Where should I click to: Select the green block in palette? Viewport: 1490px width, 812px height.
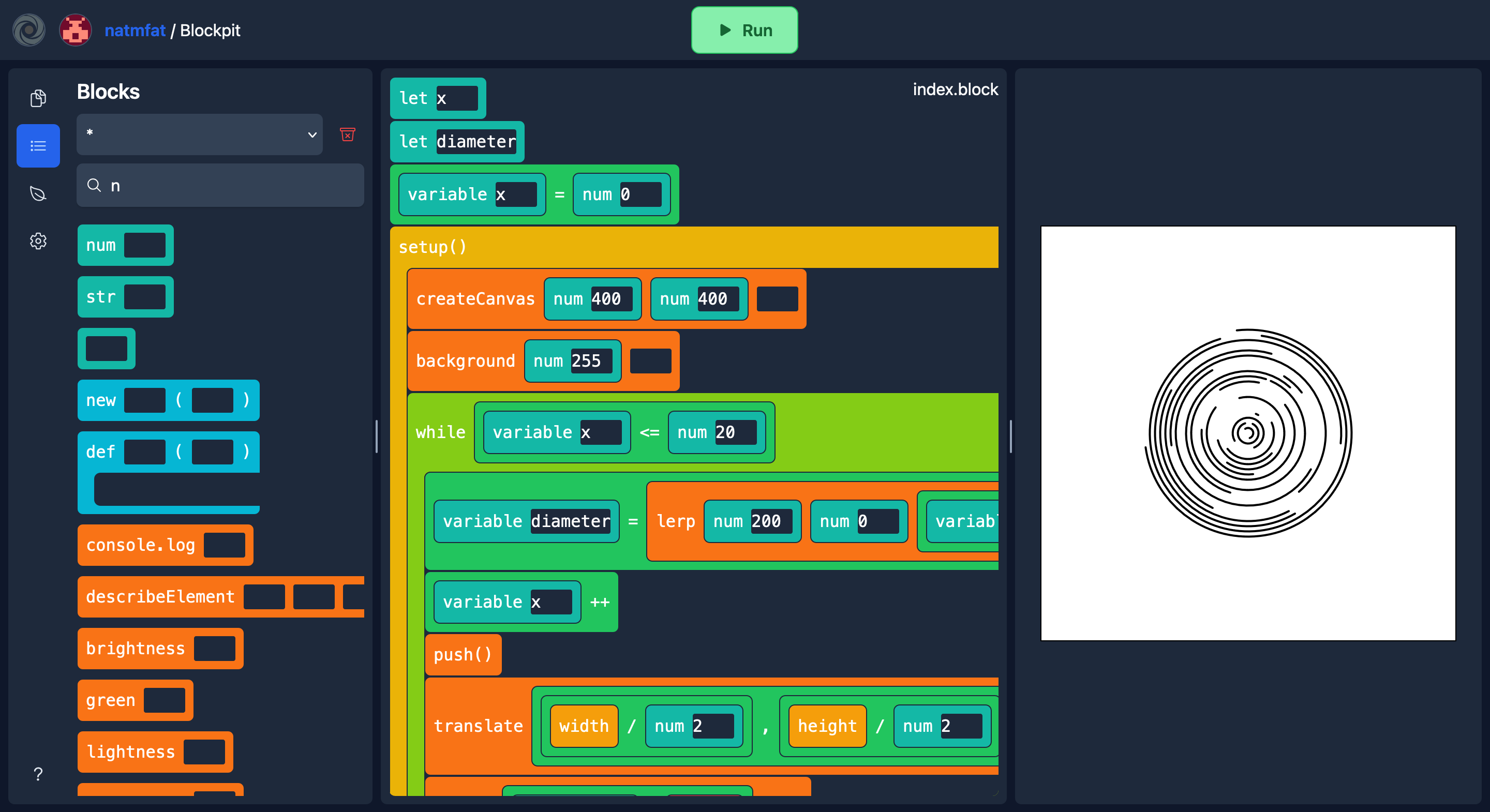coord(136,700)
